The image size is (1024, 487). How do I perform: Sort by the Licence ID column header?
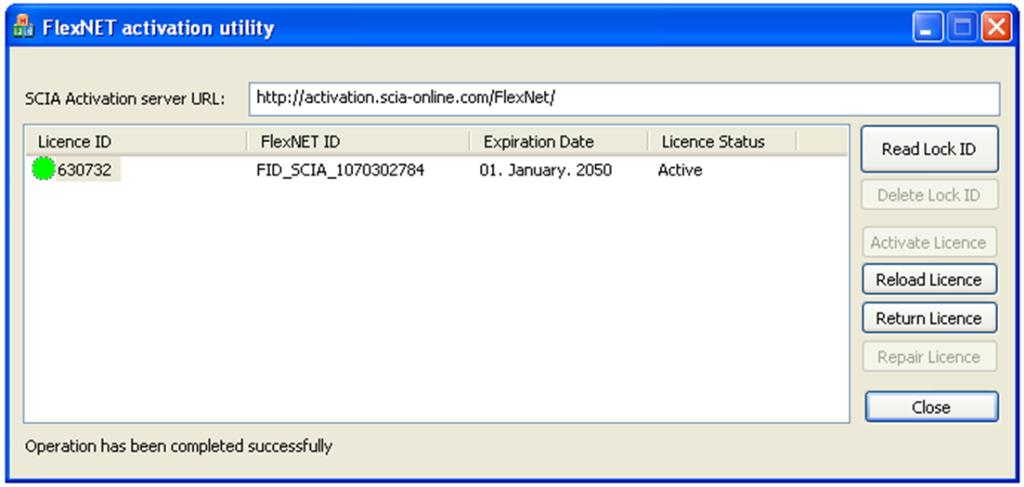point(136,142)
